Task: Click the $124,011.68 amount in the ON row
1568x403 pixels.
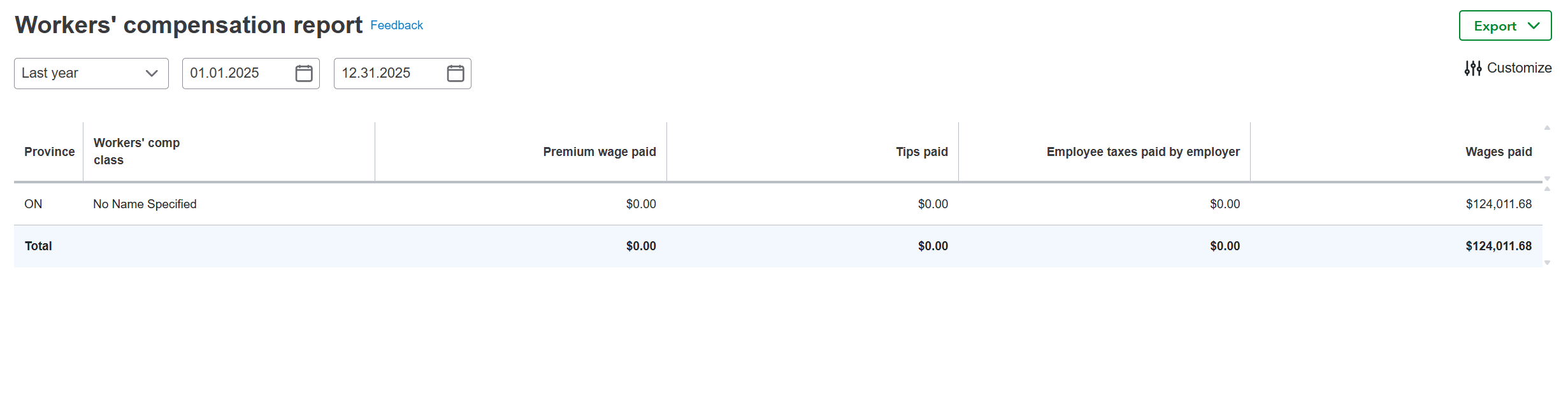Action: (x=1498, y=204)
